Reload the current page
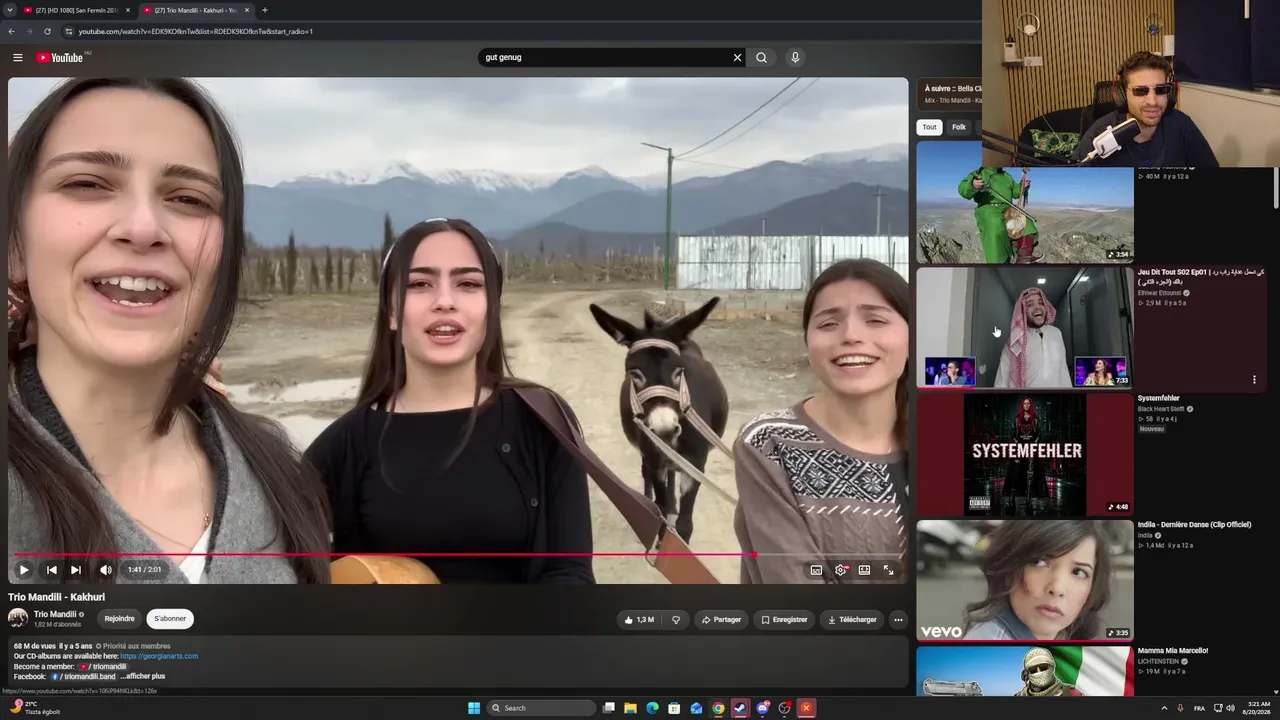The height and width of the screenshot is (720, 1280). click(47, 31)
